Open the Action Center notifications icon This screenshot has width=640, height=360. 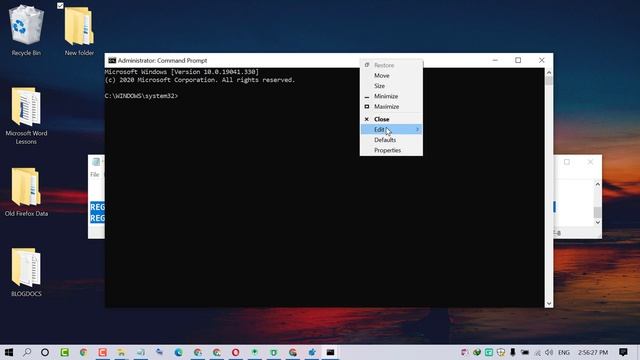coord(623,352)
